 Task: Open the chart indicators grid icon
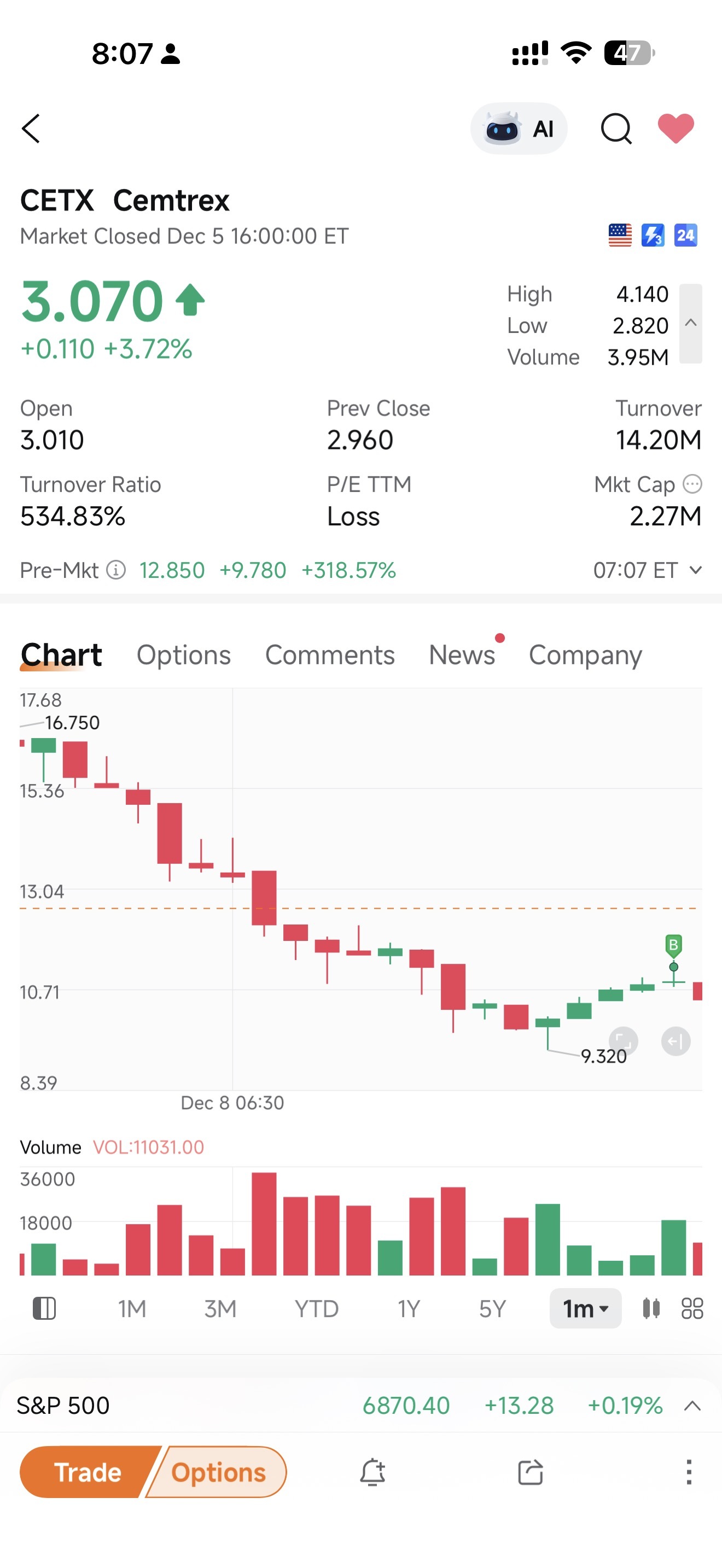(692, 1308)
